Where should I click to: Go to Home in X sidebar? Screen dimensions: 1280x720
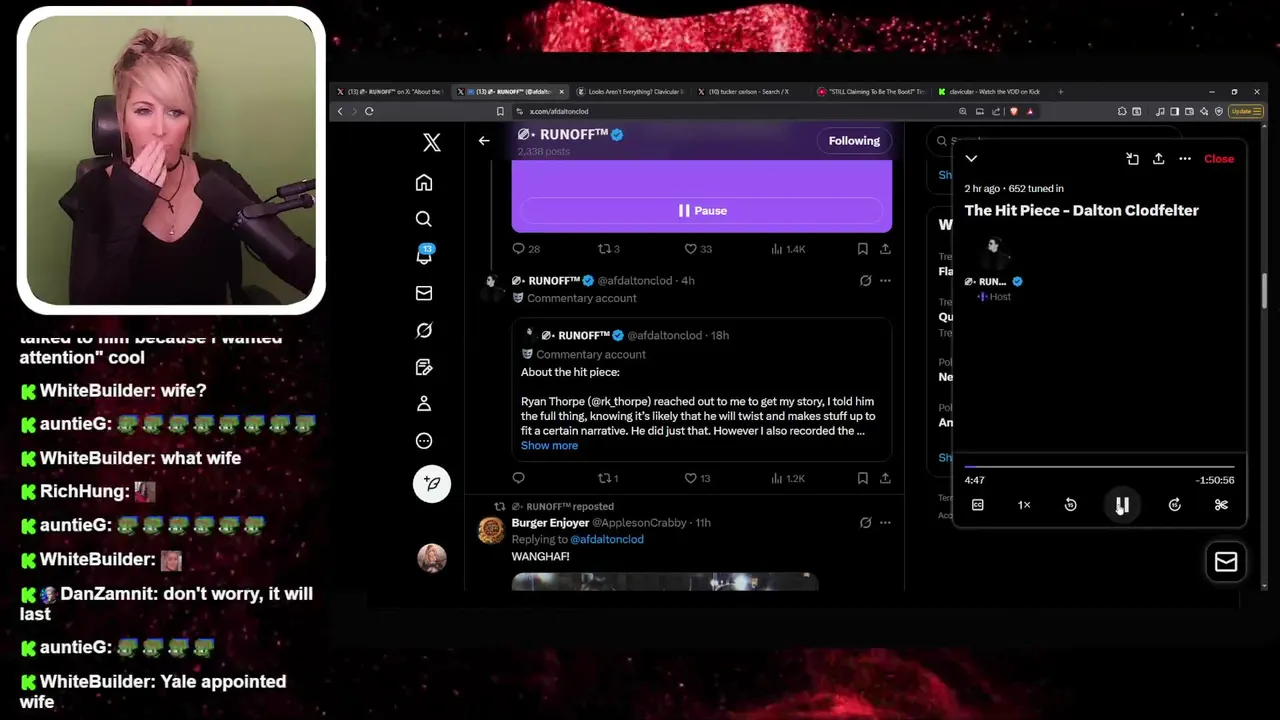click(424, 182)
